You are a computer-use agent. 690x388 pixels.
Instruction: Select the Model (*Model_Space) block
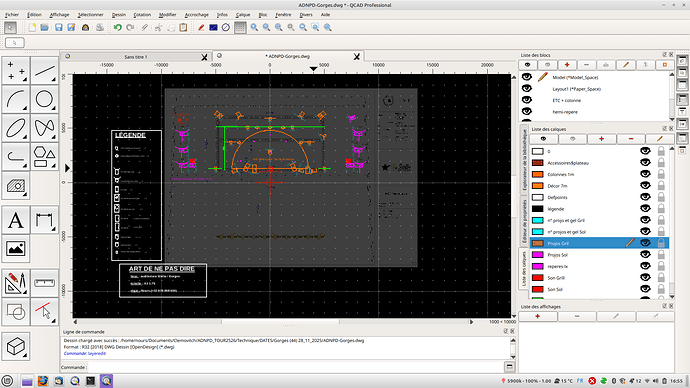tap(575, 77)
